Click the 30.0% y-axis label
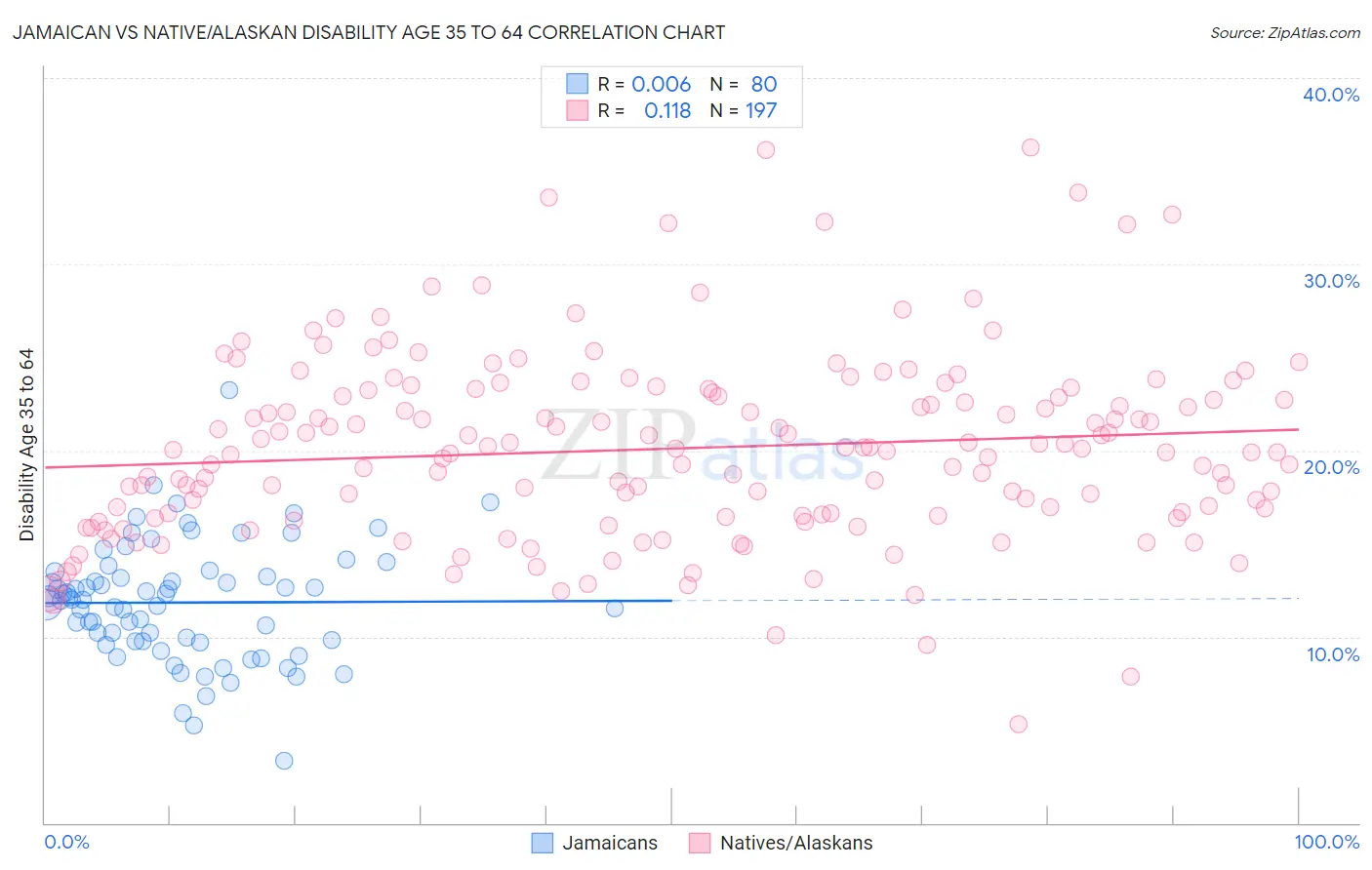1372x870 pixels. click(x=1331, y=281)
